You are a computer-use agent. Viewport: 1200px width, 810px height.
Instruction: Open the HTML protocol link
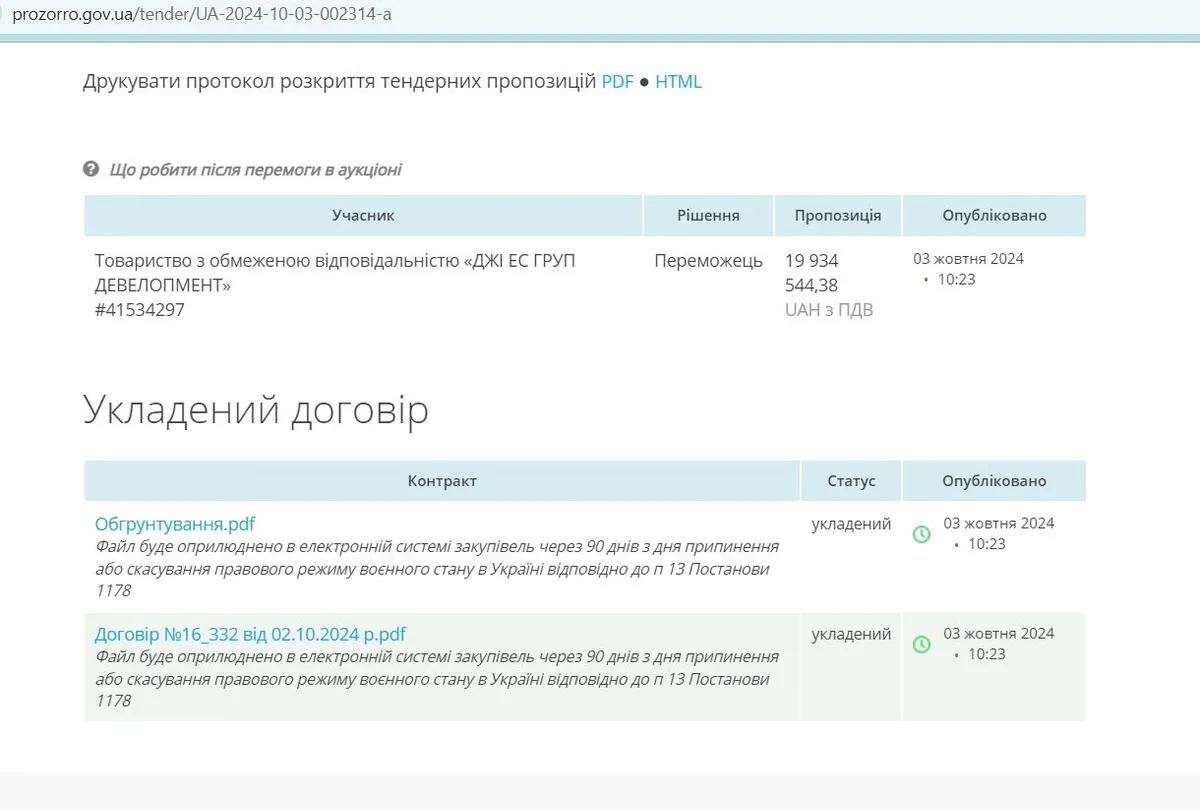click(x=678, y=82)
